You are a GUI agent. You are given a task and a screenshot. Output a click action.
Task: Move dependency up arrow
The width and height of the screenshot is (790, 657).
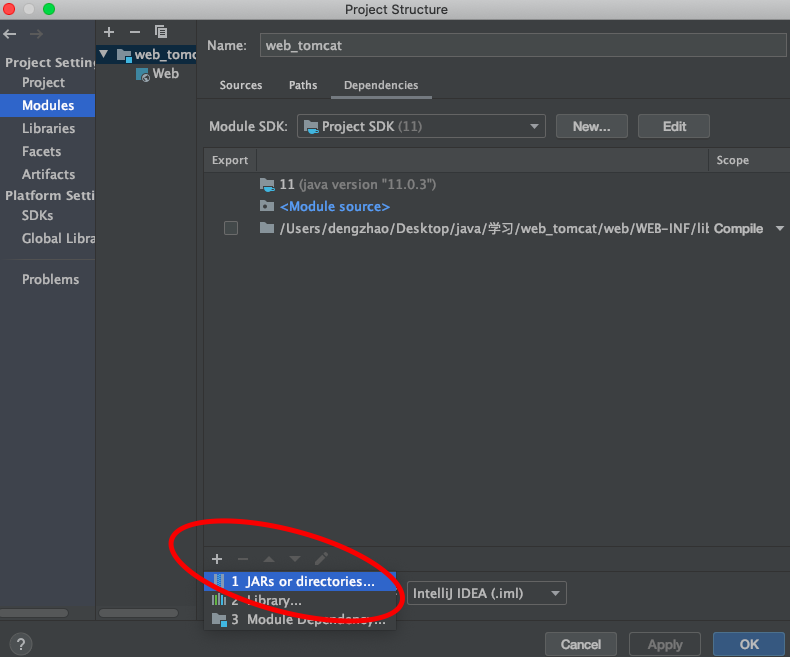coord(269,559)
